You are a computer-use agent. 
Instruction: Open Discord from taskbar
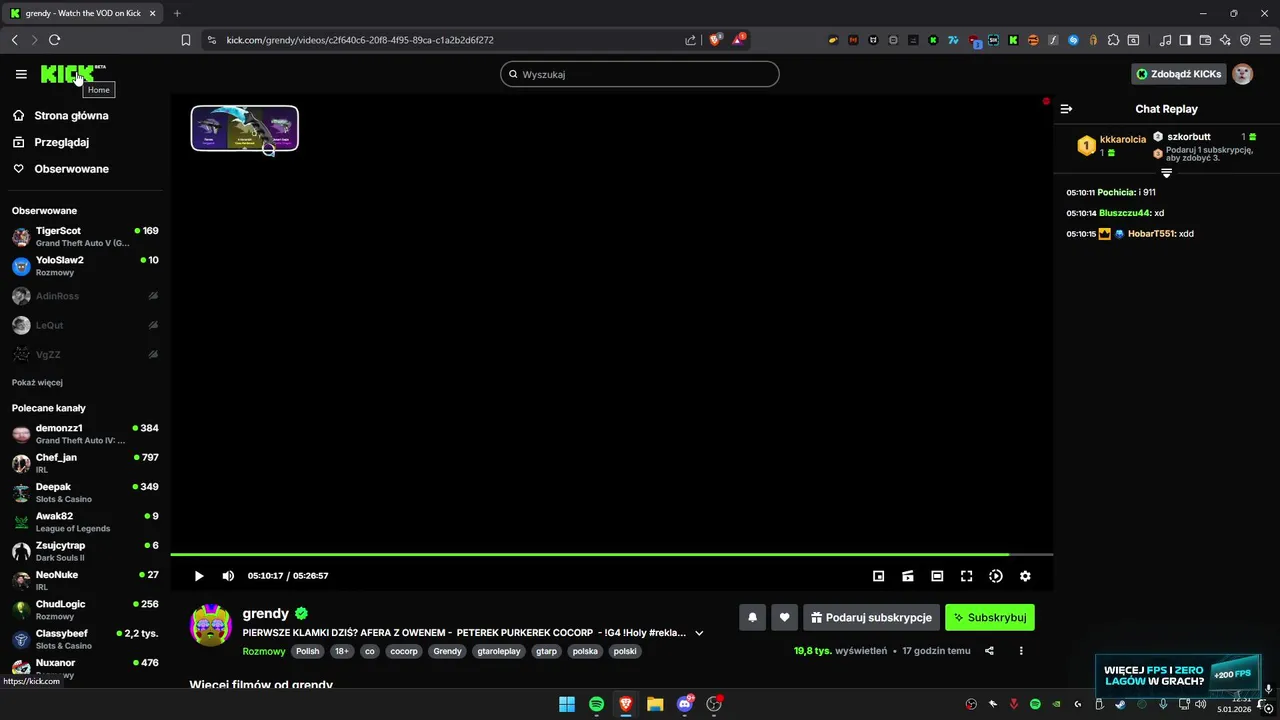point(685,704)
